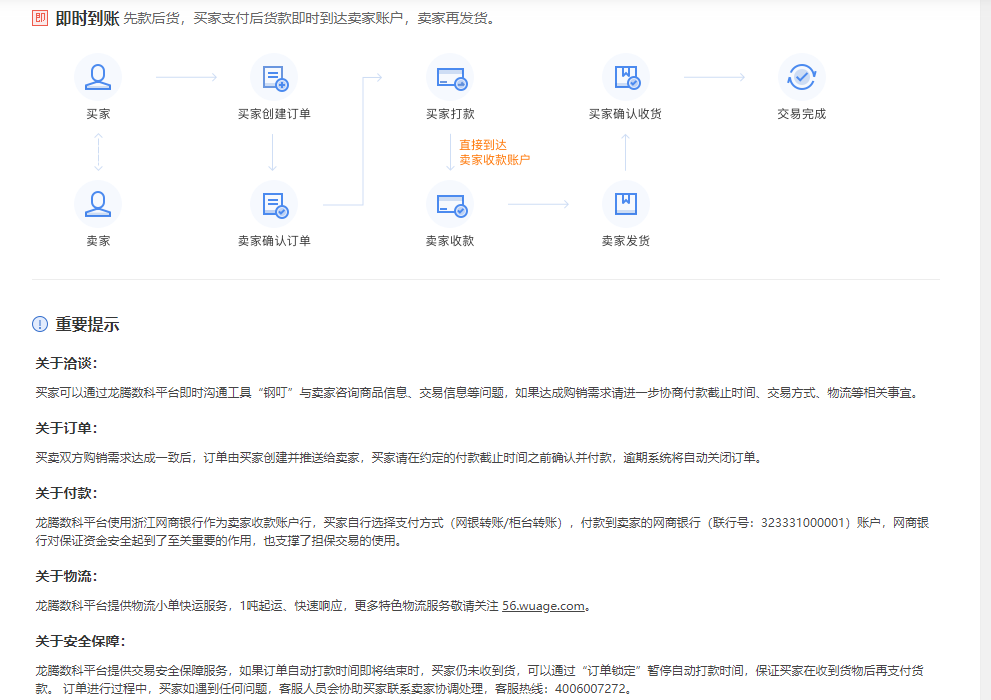The width and height of the screenshot is (991, 700).
Task: Click the 买家创建订单 label
Action: pyautogui.click(x=274, y=114)
